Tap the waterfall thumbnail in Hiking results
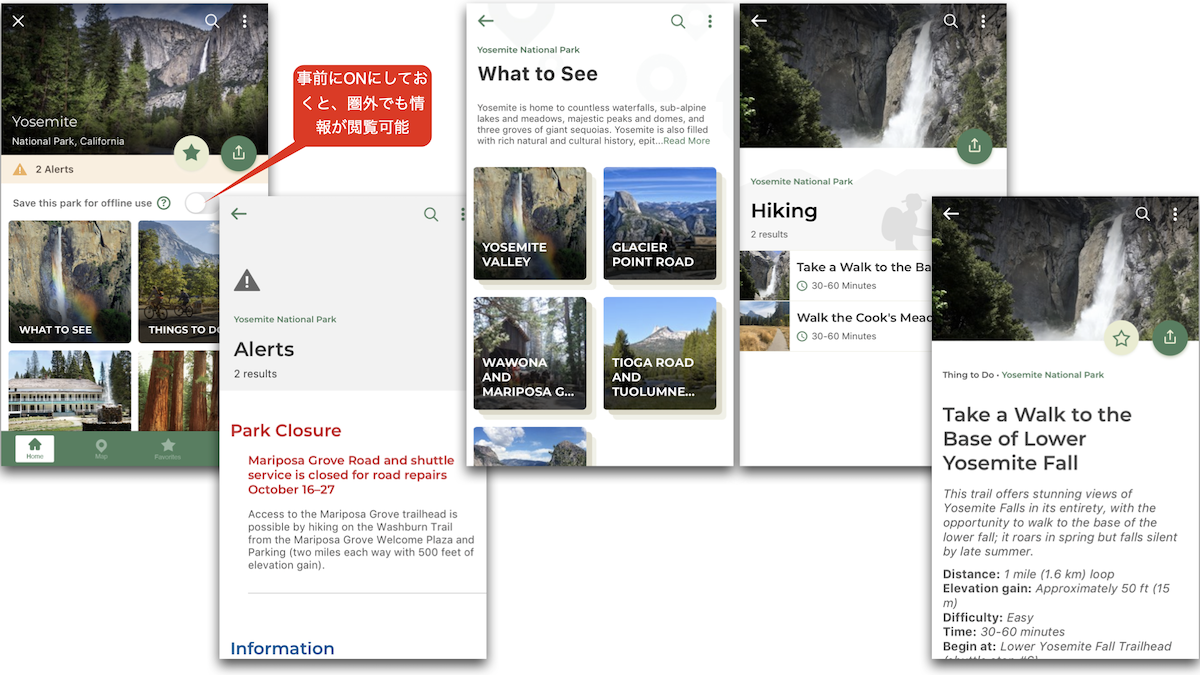 pos(765,276)
